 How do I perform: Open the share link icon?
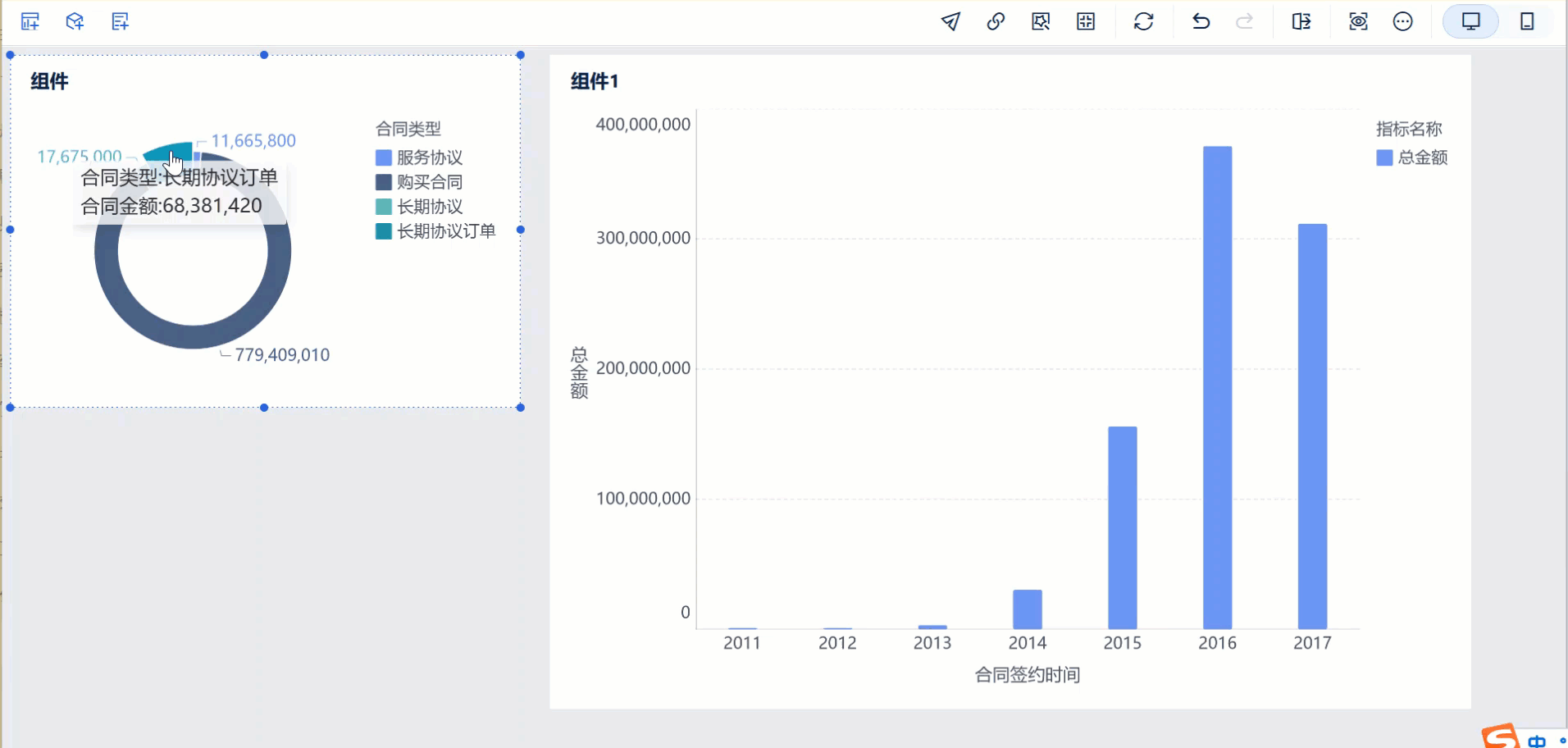(x=996, y=21)
